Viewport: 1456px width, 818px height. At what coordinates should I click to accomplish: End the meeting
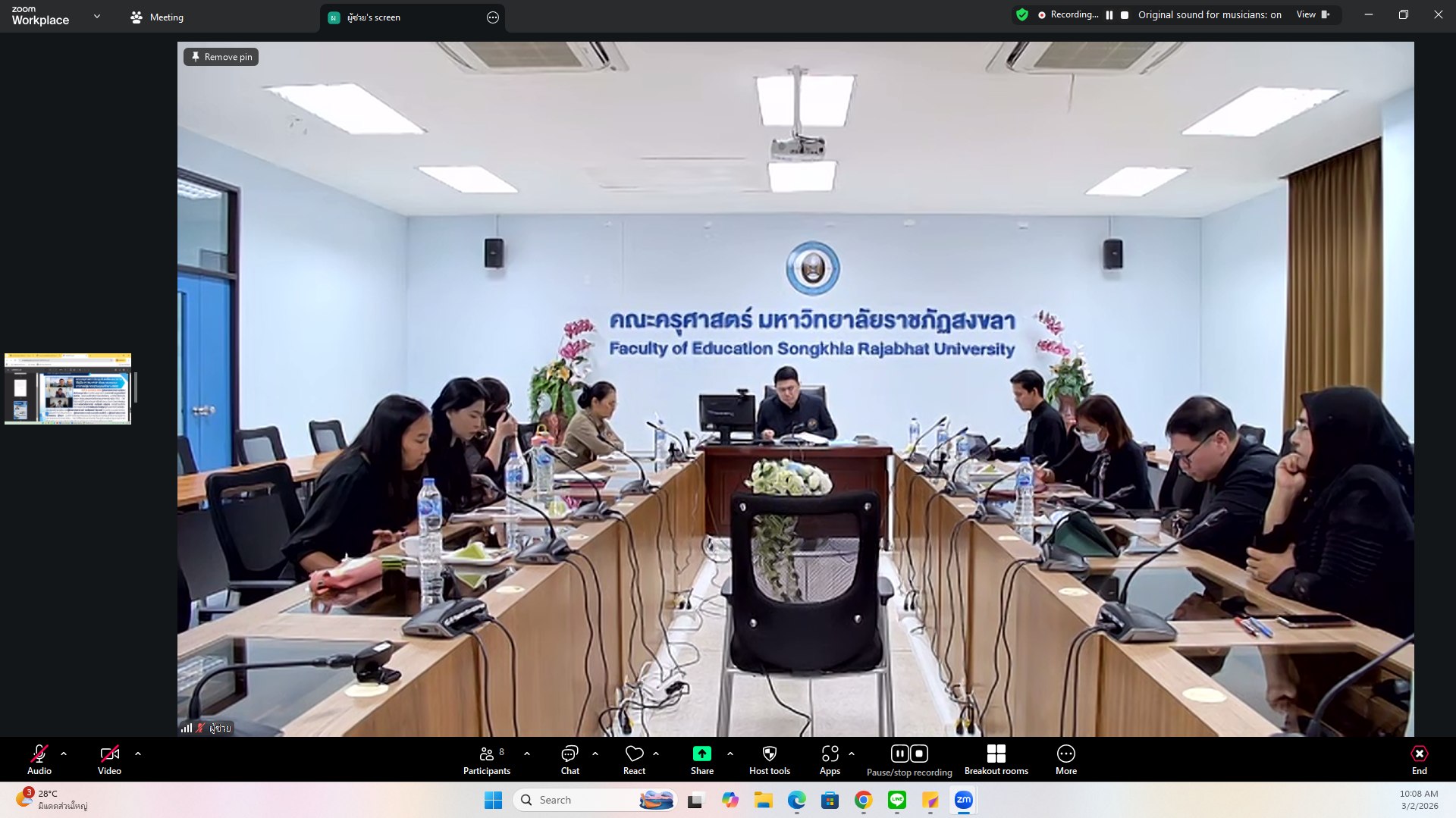pyautogui.click(x=1419, y=760)
